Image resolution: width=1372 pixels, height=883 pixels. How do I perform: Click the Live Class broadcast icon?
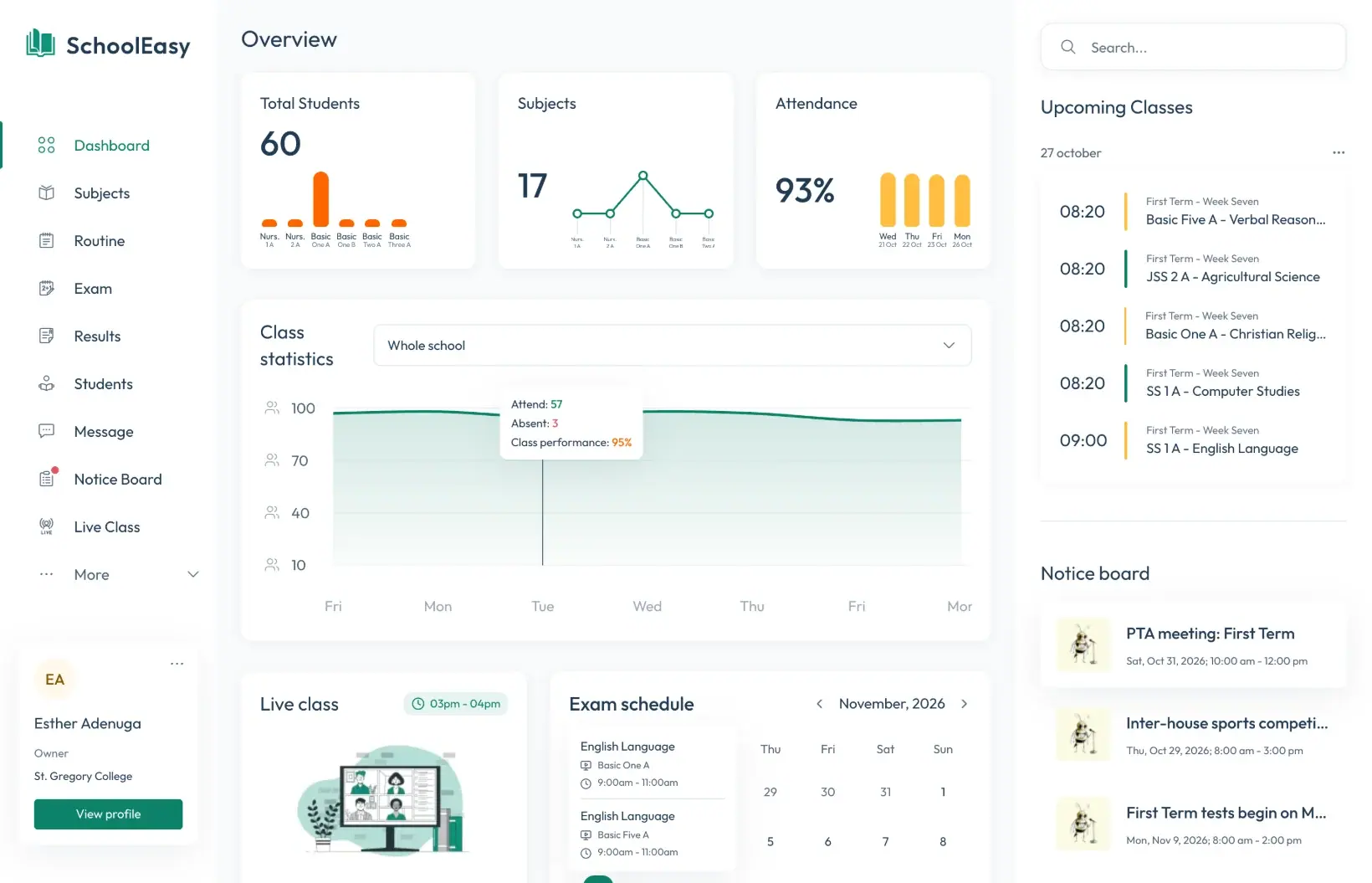point(47,527)
